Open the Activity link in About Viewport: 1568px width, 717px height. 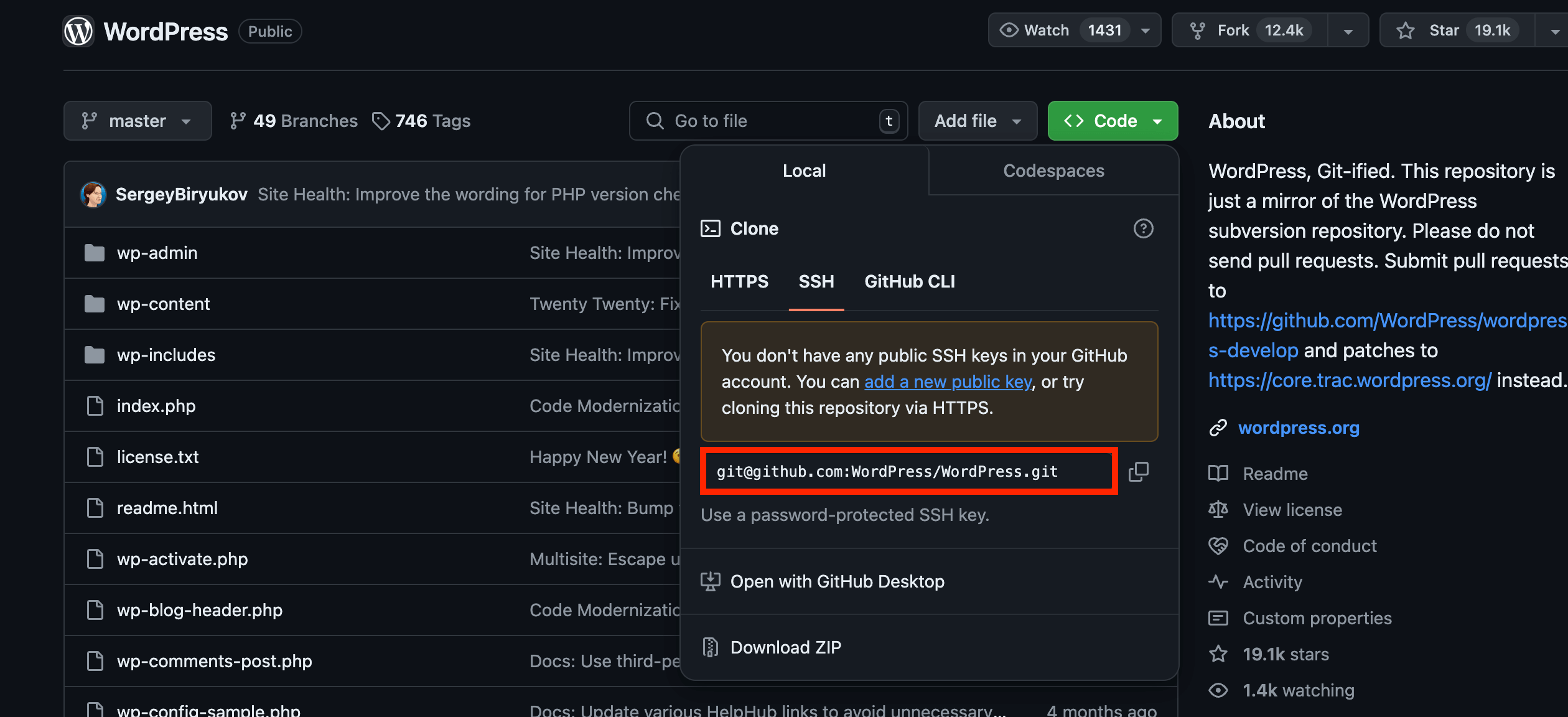[1272, 582]
